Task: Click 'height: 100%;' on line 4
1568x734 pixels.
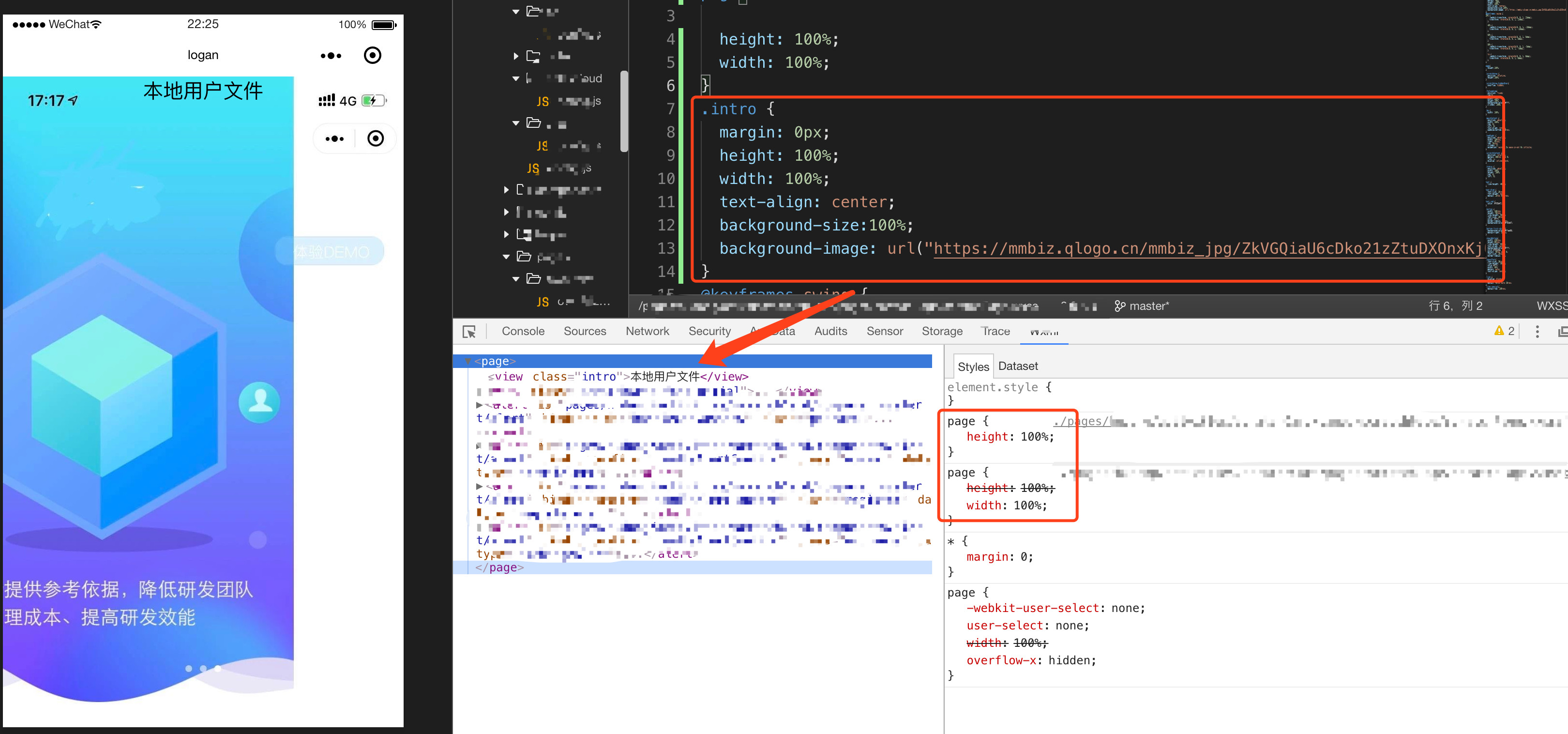Action: (779, 40)
